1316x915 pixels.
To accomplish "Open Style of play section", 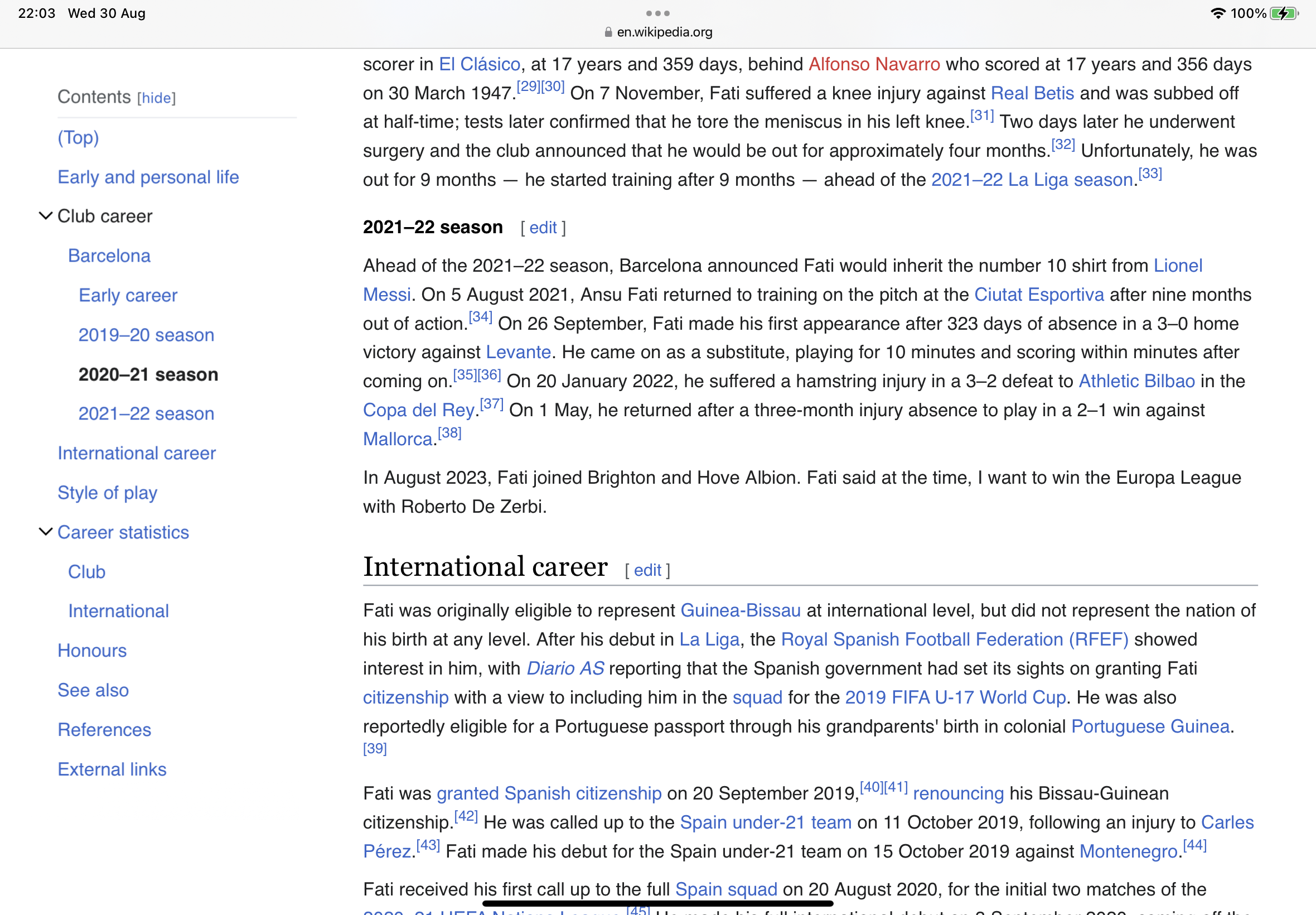I will click(107, 493).
